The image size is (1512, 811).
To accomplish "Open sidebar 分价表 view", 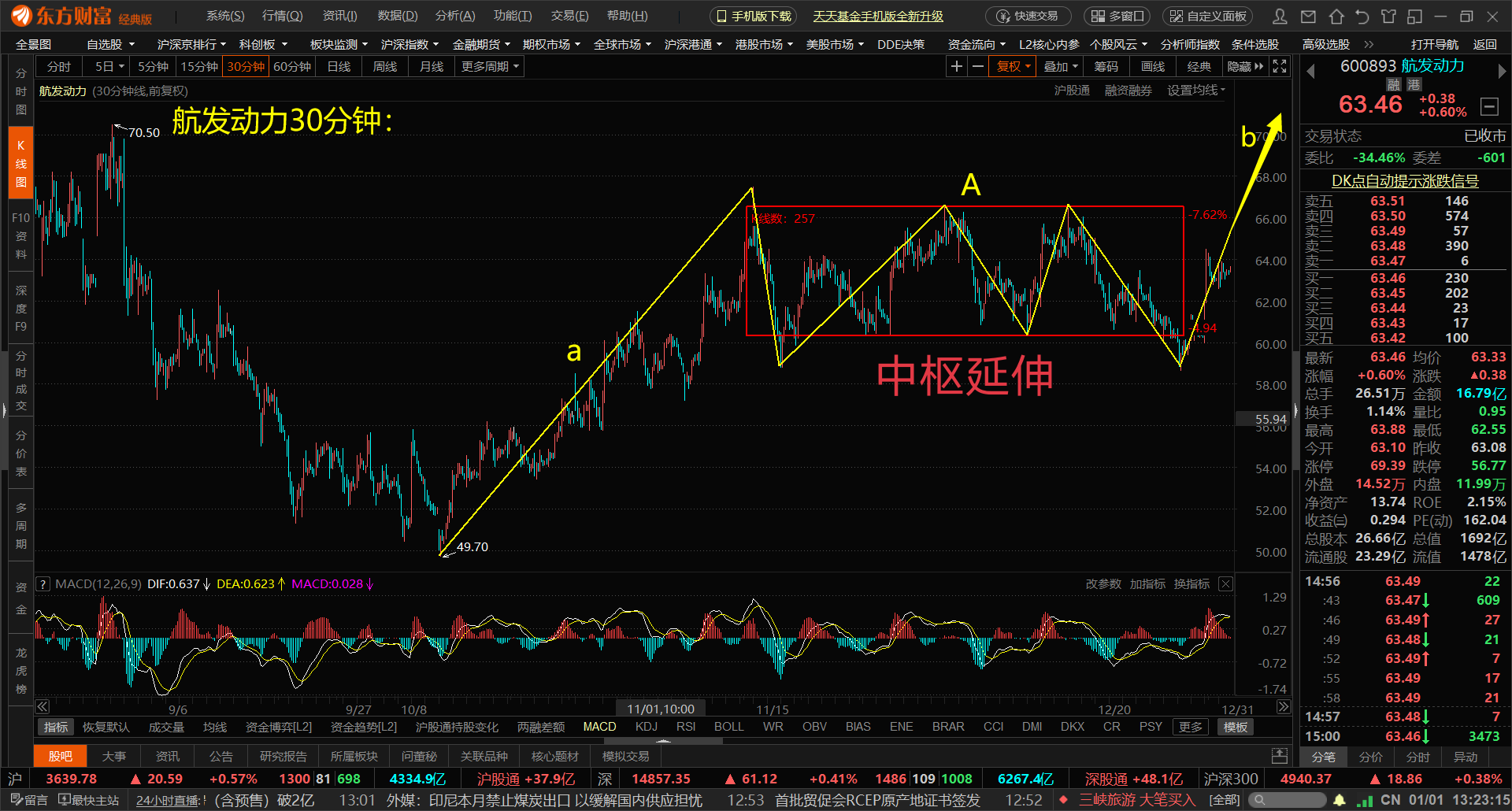I will [x=21, y=453].
